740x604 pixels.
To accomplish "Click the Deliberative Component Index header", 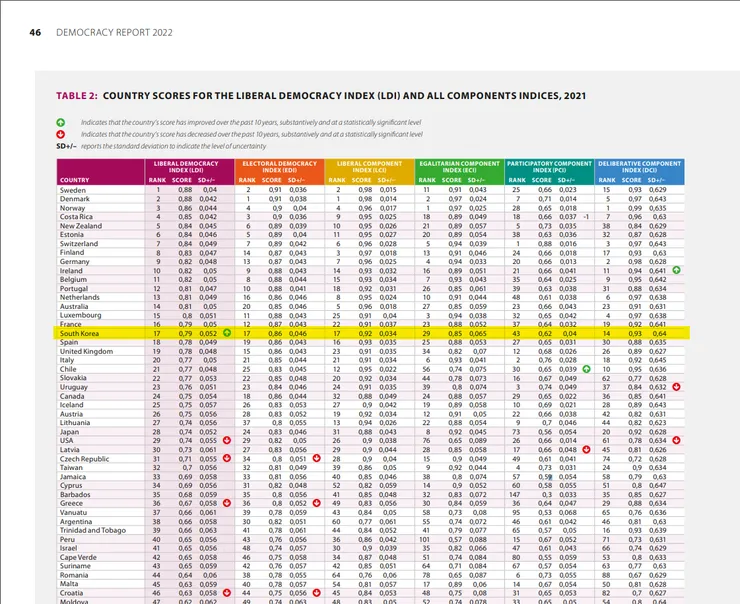I will click(x=639, y=167).
